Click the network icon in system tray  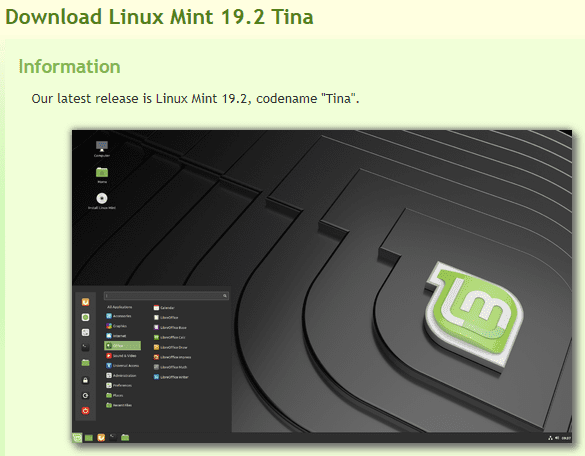tap(550, 438)
